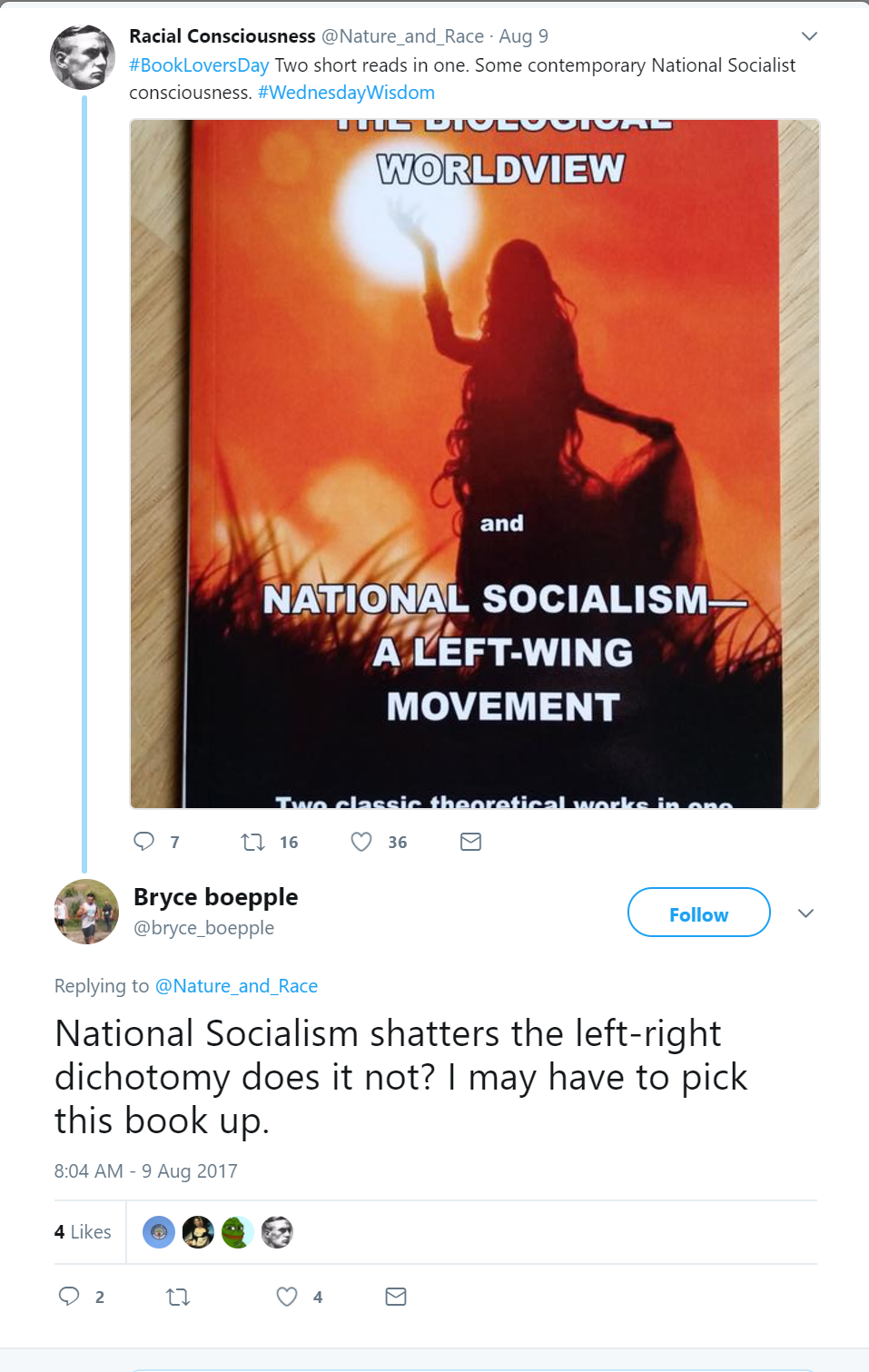Click Racial Consciousness profile avatar
Image resolution: width=869 pixels, height=1372 pixels.
tap(83, 57)
